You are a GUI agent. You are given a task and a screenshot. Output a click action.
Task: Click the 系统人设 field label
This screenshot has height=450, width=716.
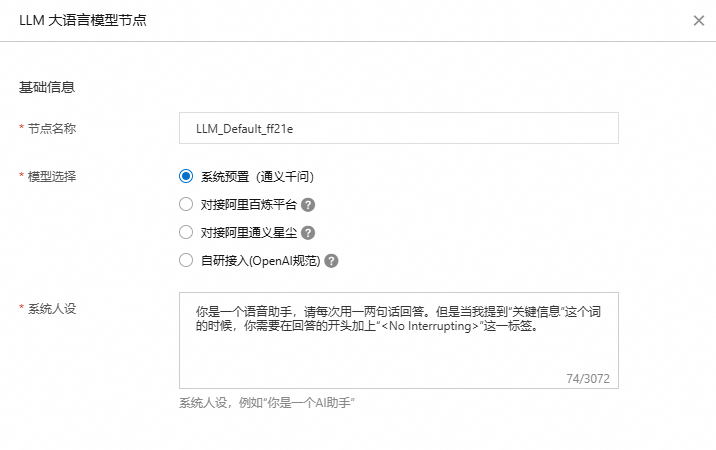(x=51, y=308)
